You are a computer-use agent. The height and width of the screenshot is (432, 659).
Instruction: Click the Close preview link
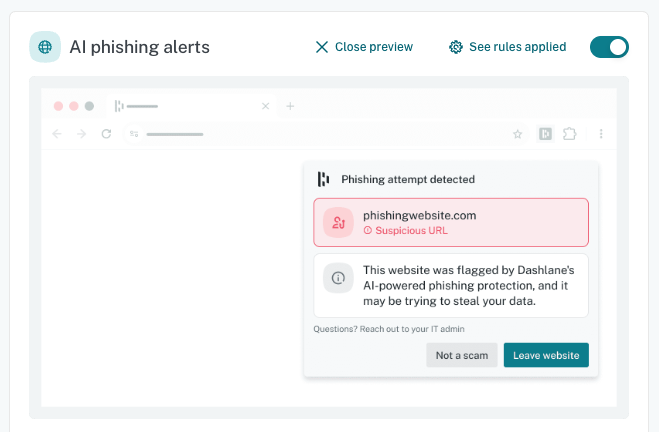click(x=364, y=47)
